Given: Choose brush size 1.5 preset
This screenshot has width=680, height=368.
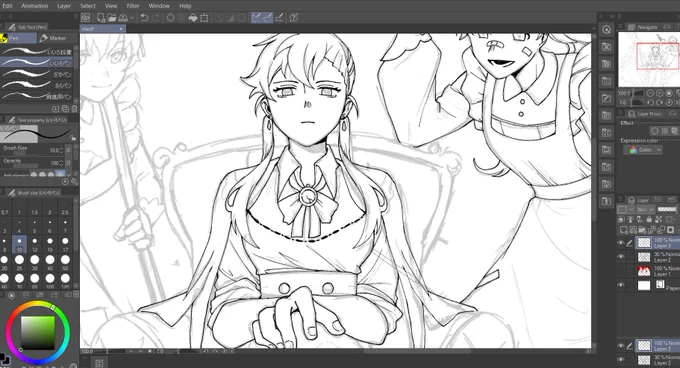Looking at the screenshot, I should (x=34, y=209).
